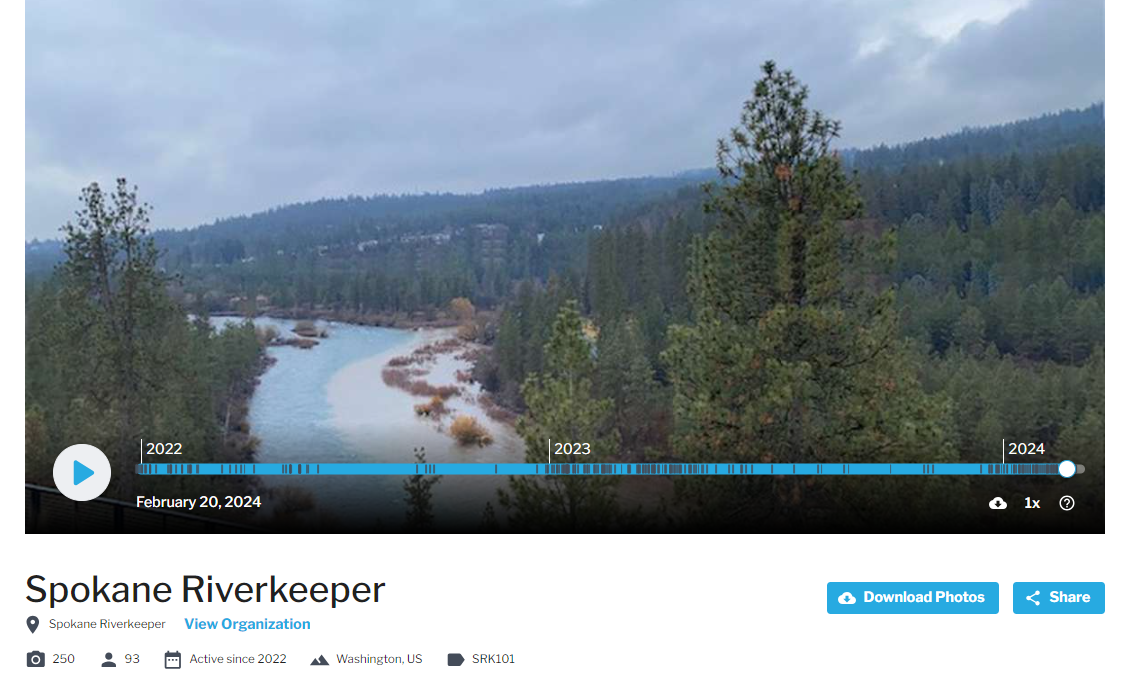Click the location pin icon
This screenshot has height=676, width=1133.
click(33, 625)
